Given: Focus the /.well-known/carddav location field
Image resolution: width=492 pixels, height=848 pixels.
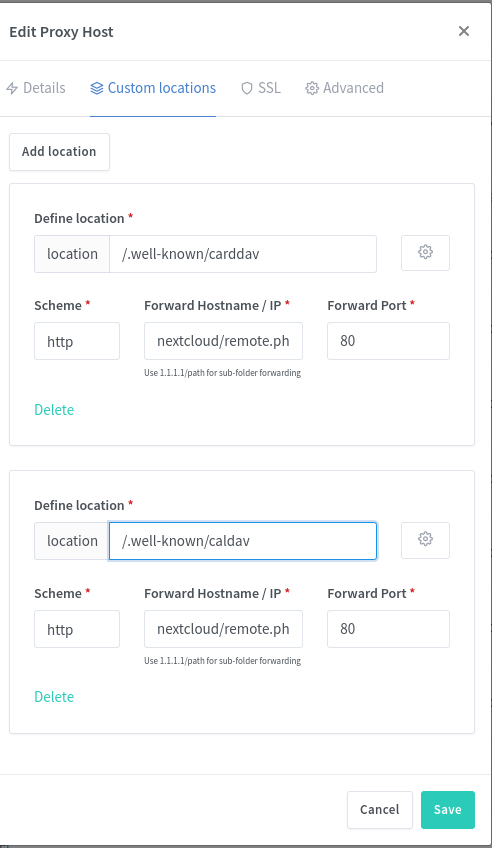Looking at the screenshot, I should pyautogui.click(x=243, y=254).
